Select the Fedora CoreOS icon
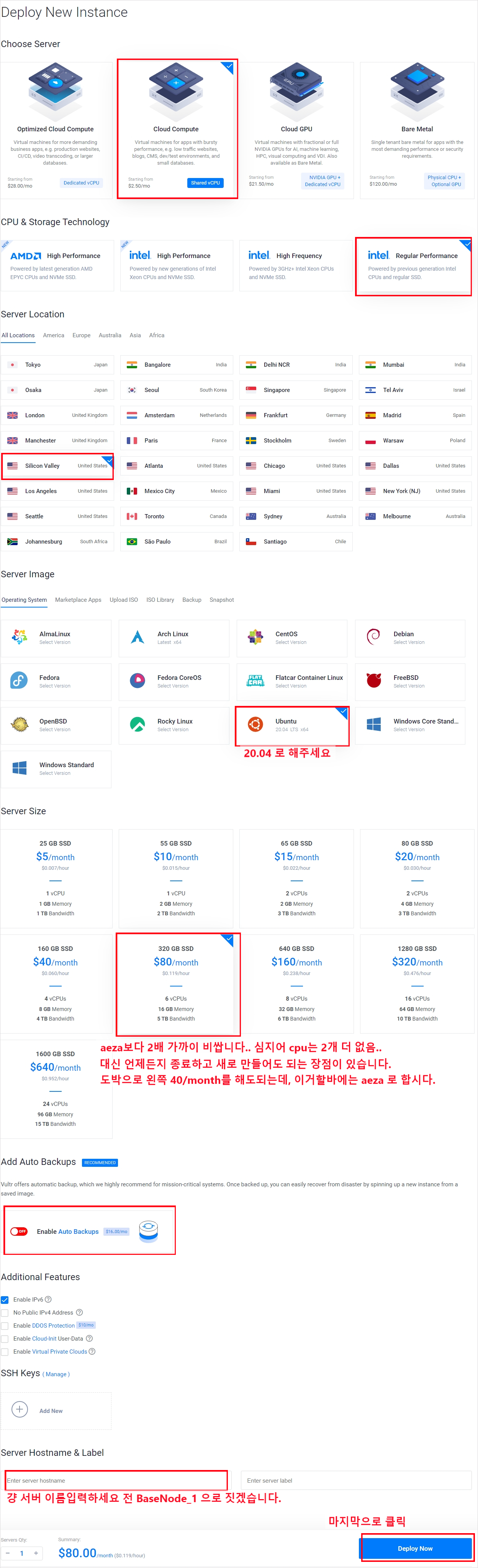Viewport: 478px width, 1568px height. point(138,681)
